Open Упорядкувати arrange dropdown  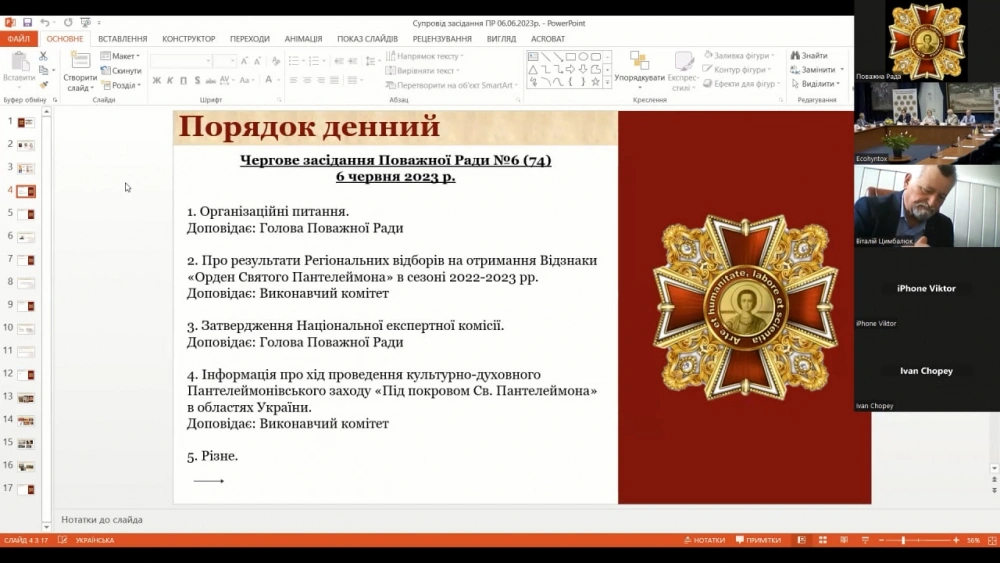[639, 70]
